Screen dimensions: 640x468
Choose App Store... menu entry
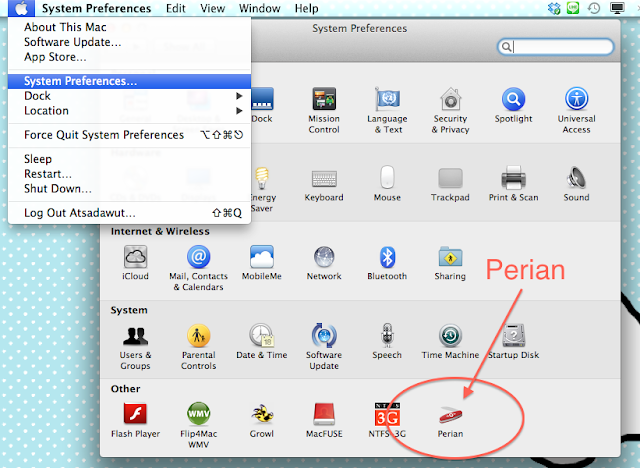coord(129,57)
